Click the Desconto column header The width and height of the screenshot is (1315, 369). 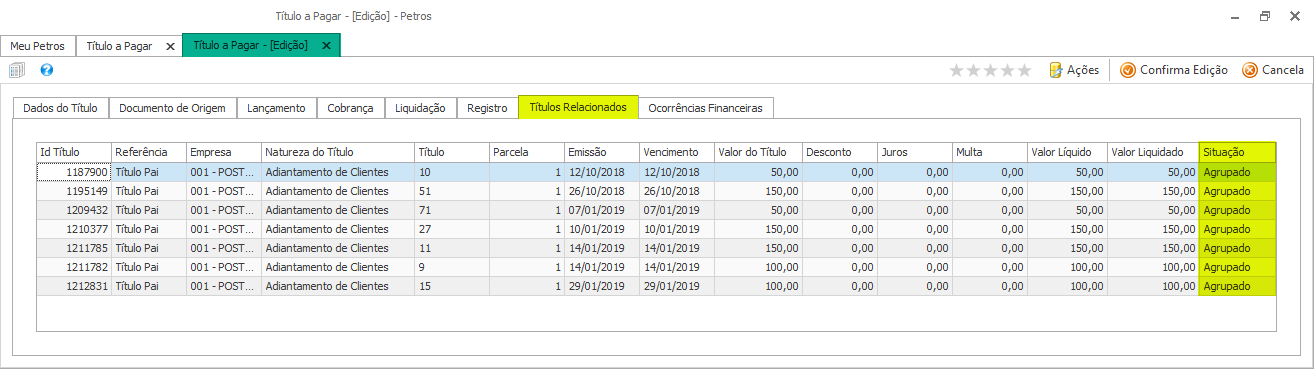[x=840, y=152]
